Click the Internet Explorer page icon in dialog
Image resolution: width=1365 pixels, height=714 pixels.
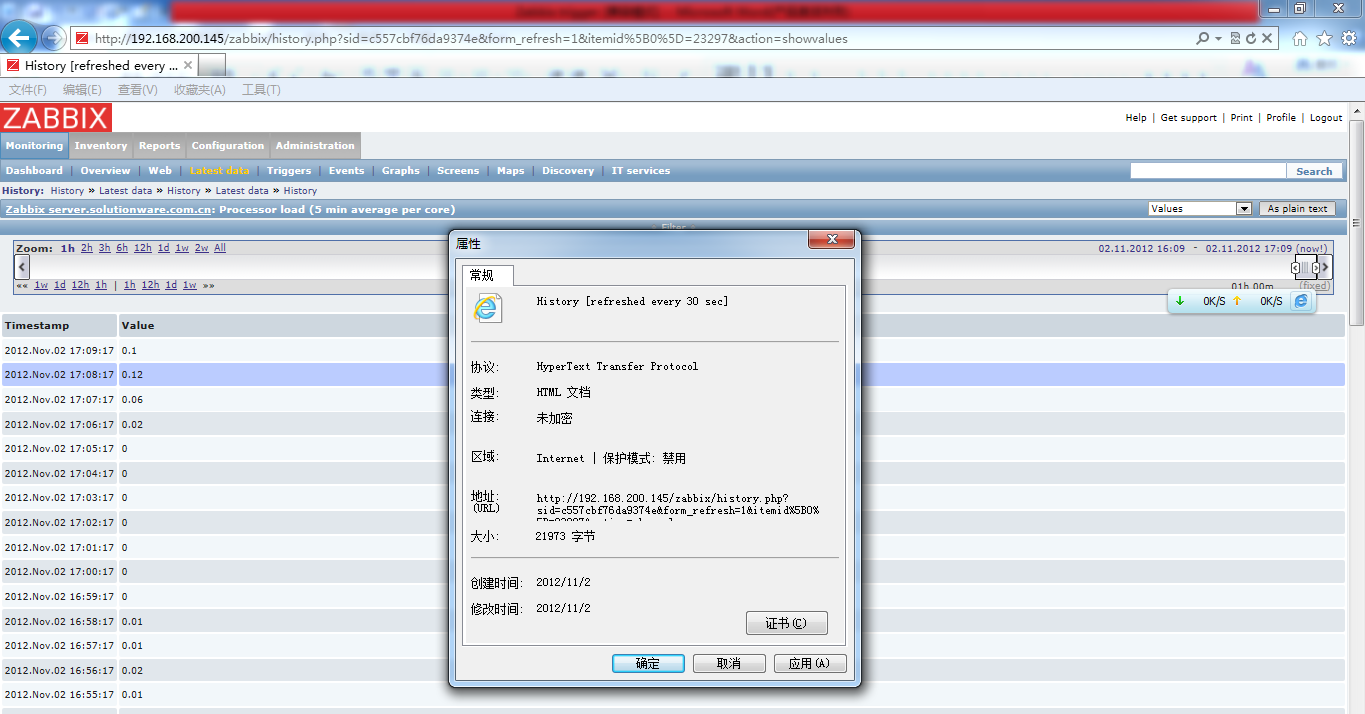coord(487,307)
